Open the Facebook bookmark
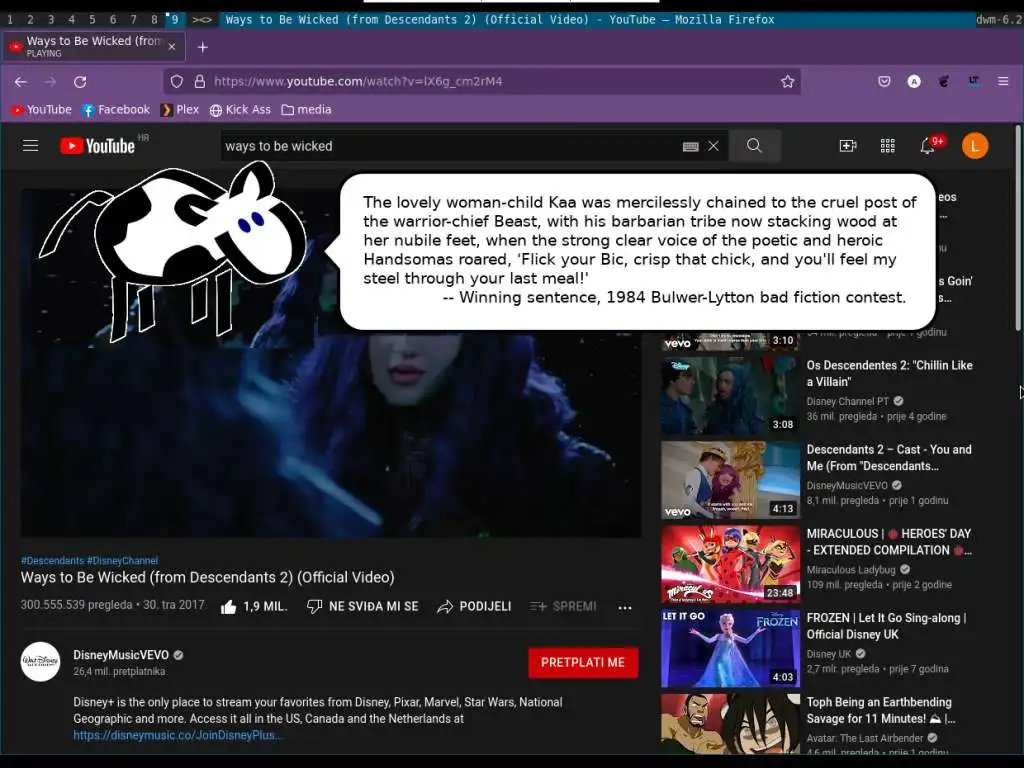The height and width of the screenshot is (768, 1024). pyautogui.click(x=116, y=110)
